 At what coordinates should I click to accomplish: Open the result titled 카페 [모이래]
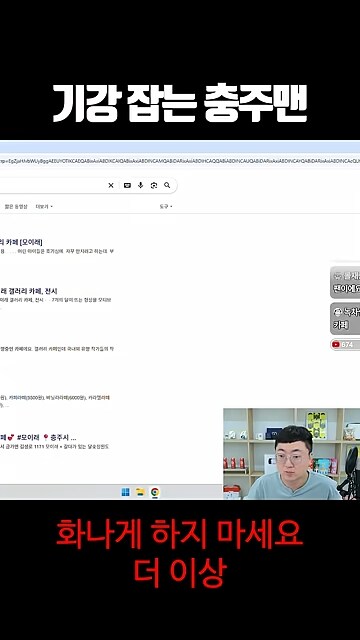(x=21, y=242)
